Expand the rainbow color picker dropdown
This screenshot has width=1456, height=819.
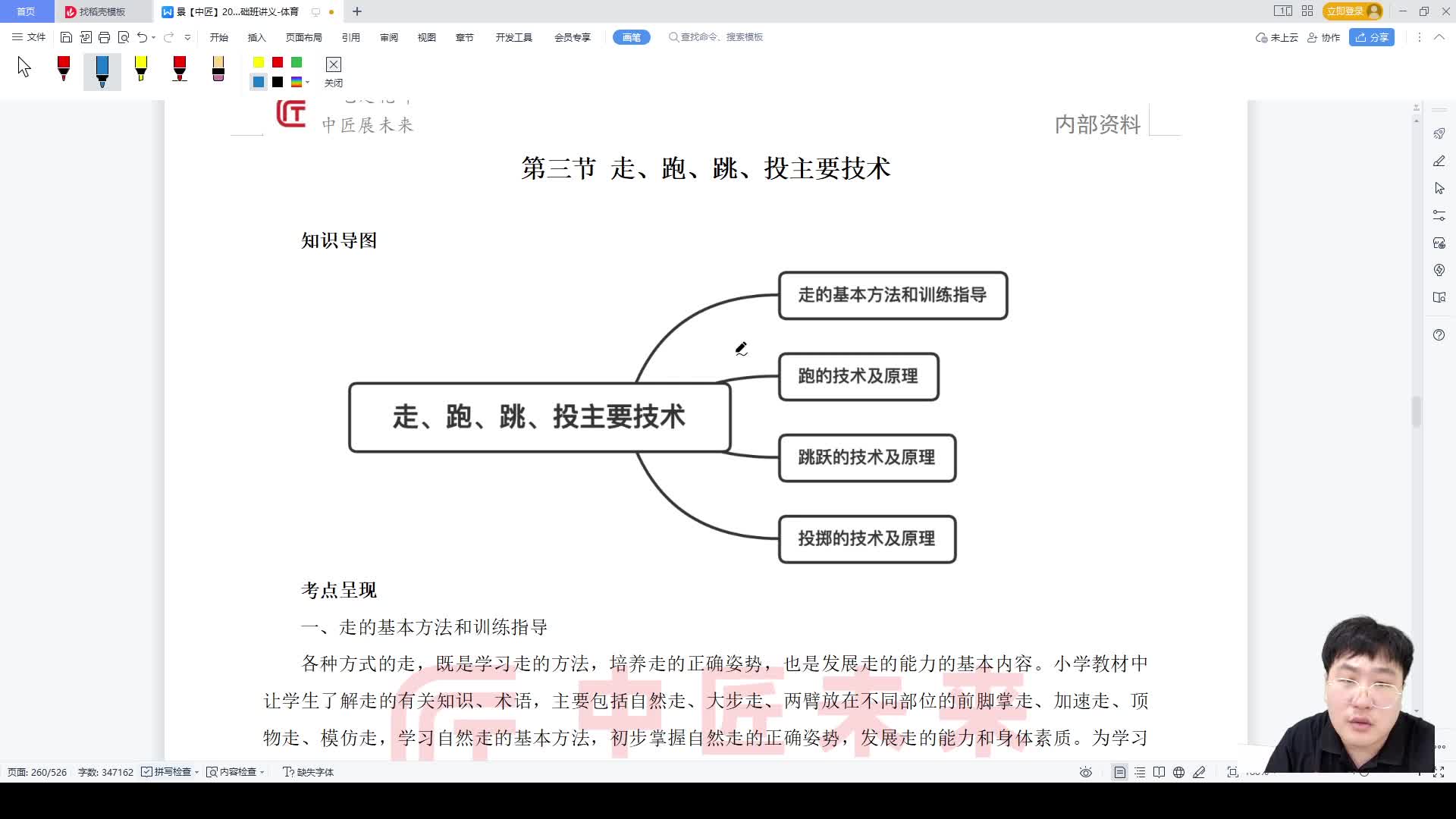307,82
